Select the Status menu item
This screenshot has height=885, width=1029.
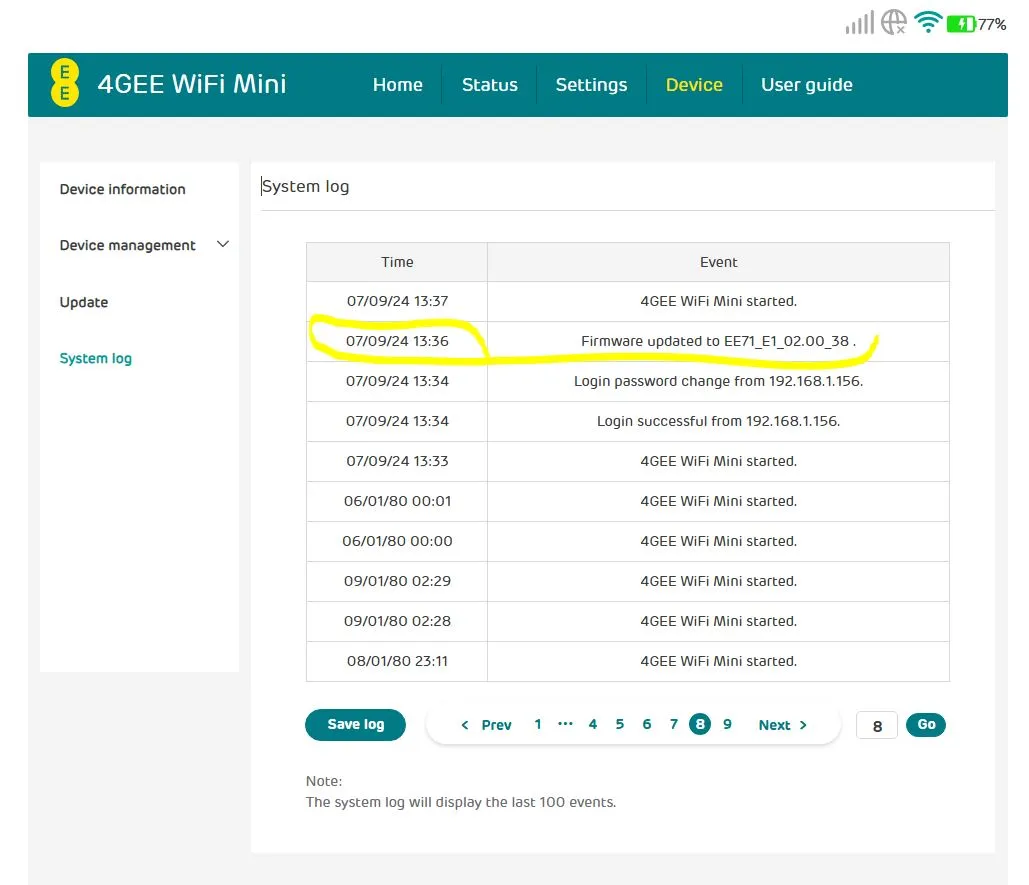click(489, 85)
